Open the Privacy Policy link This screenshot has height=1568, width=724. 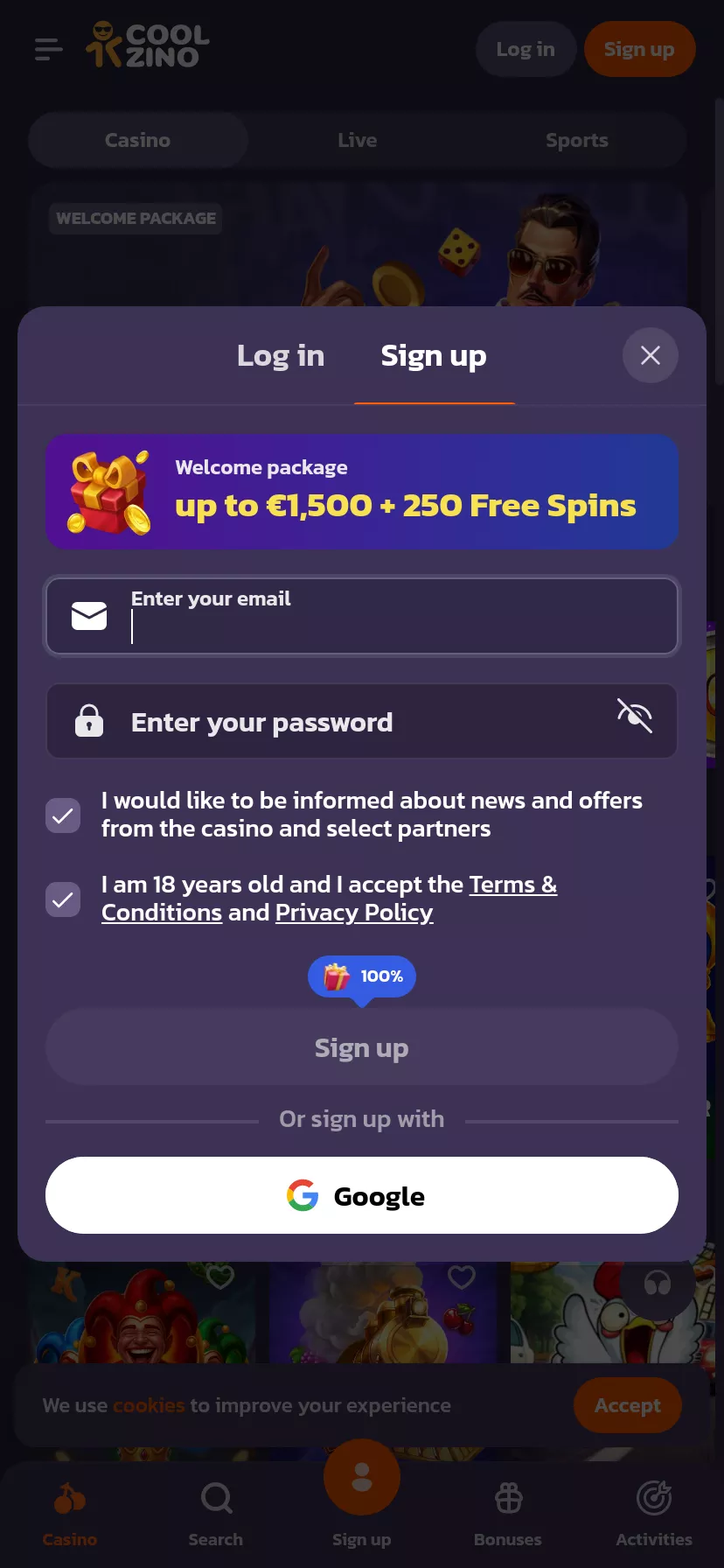354,913
